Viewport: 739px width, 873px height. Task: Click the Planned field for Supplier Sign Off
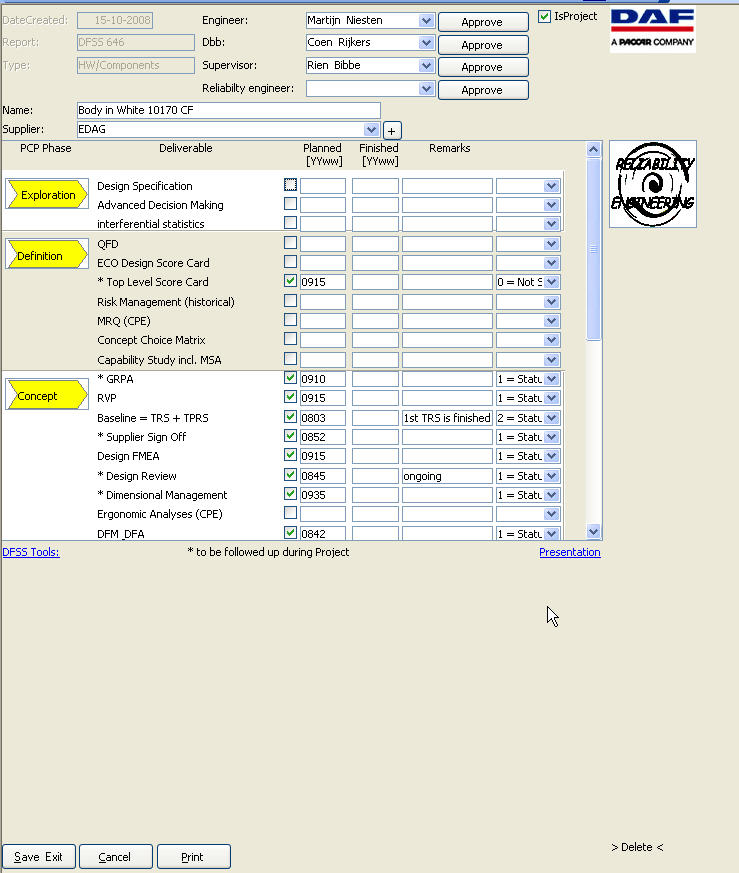pyautogui.click(x=323, y=437)
